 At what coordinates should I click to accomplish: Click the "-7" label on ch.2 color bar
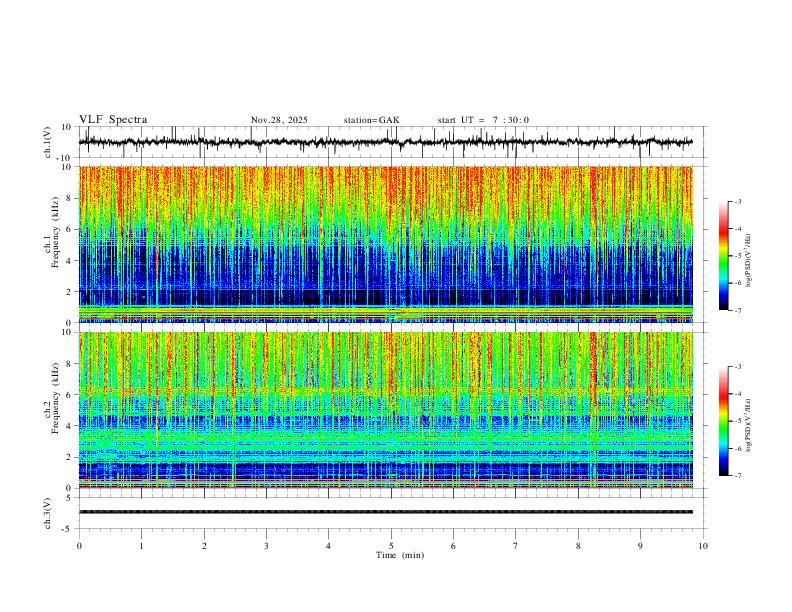[738, 476]
